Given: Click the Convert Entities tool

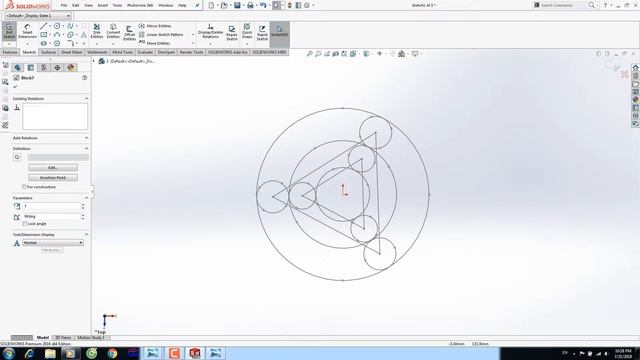Looking at the screenshot, I should pos(113,31).
